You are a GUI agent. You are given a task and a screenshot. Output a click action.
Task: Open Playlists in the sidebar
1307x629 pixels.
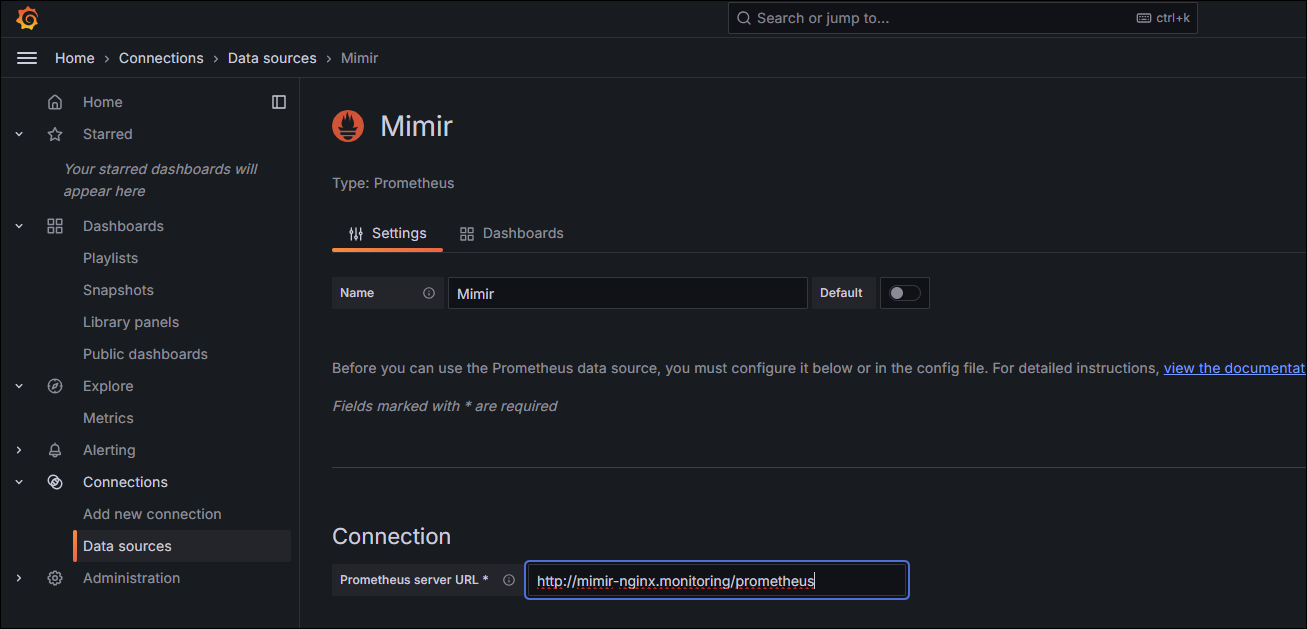(110, 258)
